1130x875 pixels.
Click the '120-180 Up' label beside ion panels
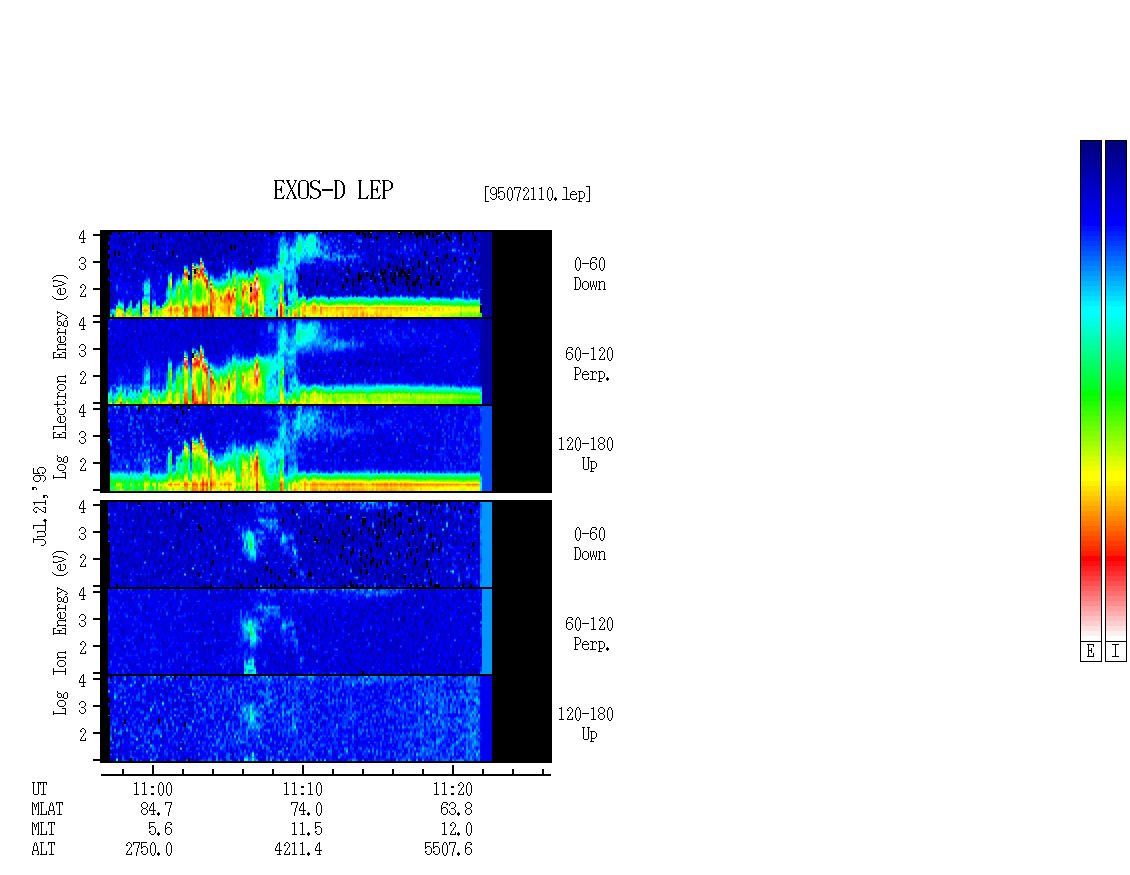tap(586, 724)
